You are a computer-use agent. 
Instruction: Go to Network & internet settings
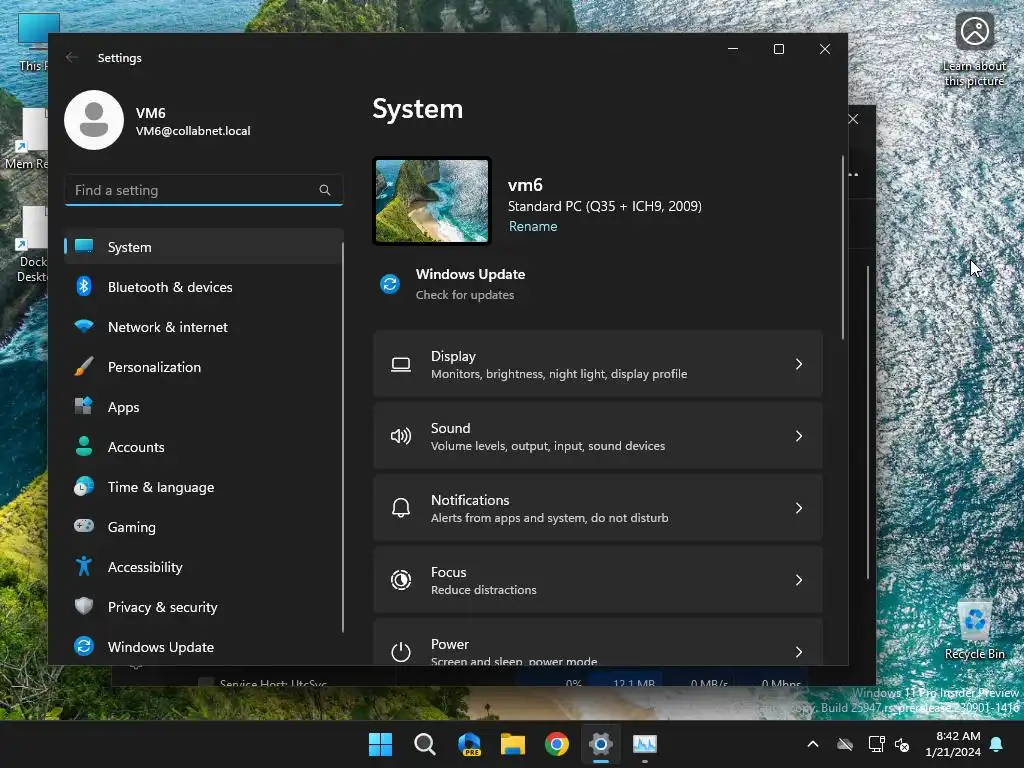coord(203,327)
